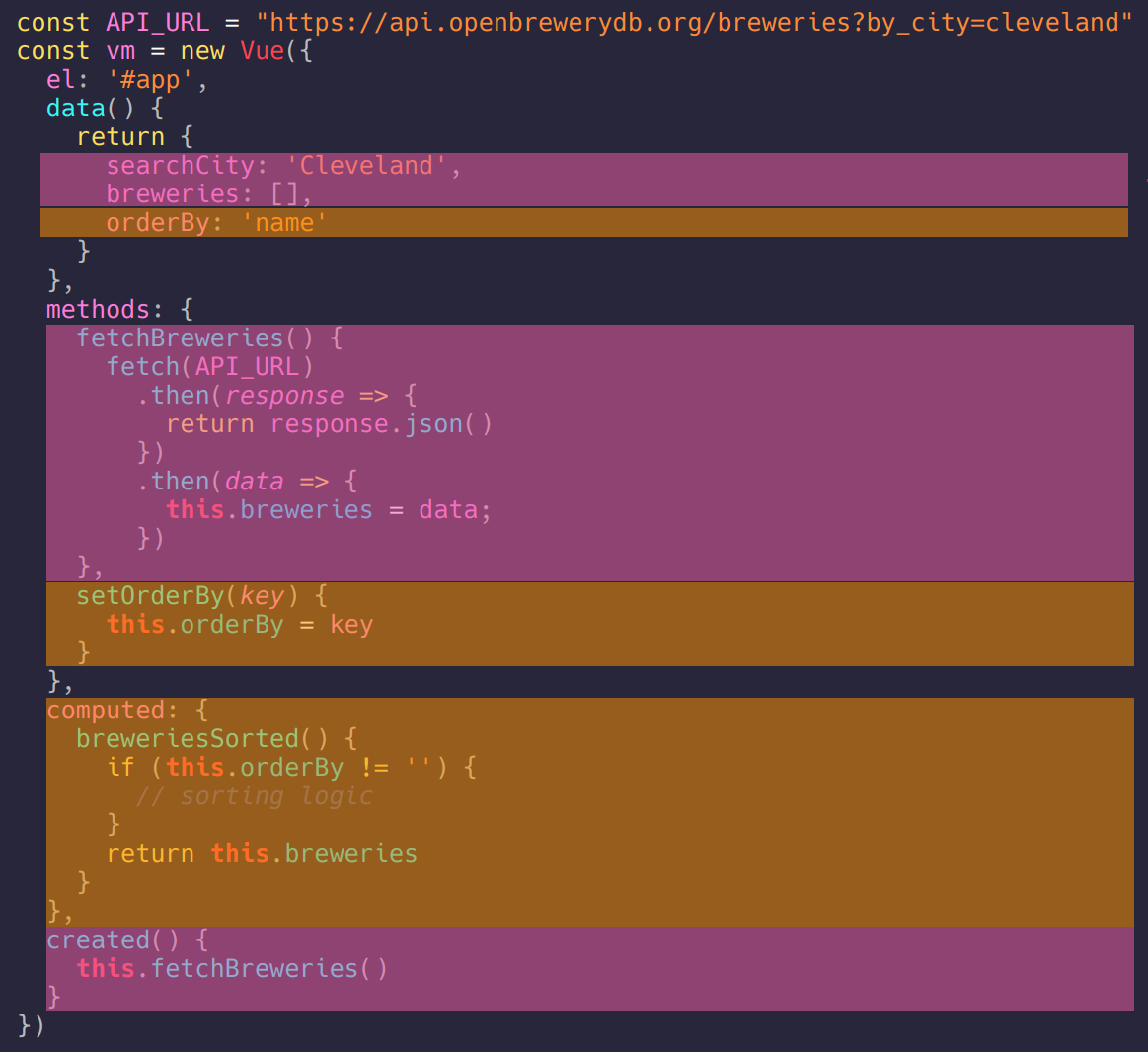Click the orderBy: 'name' property
This screenshot has width=1148, height=1052.
point(217,223)
